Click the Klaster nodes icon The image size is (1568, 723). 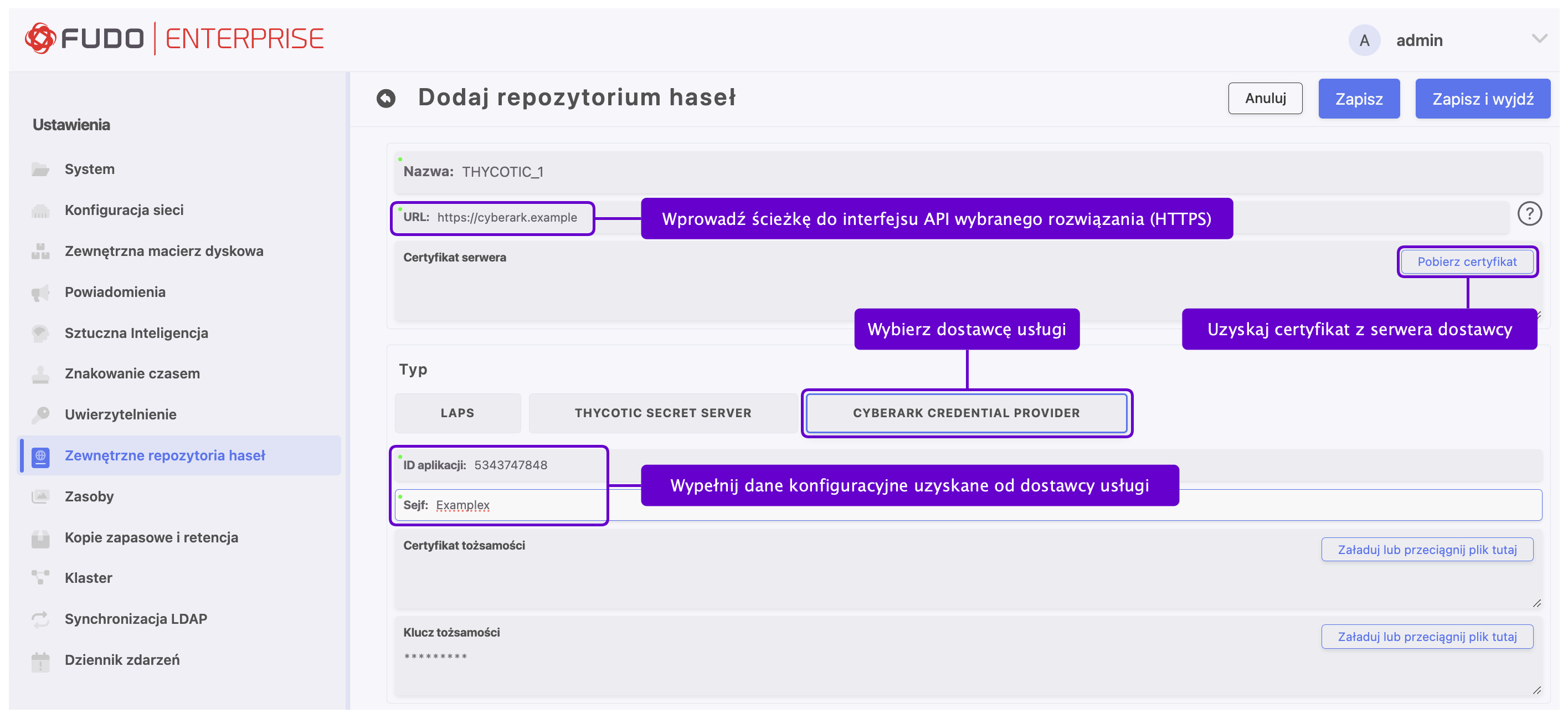[40, 578]
